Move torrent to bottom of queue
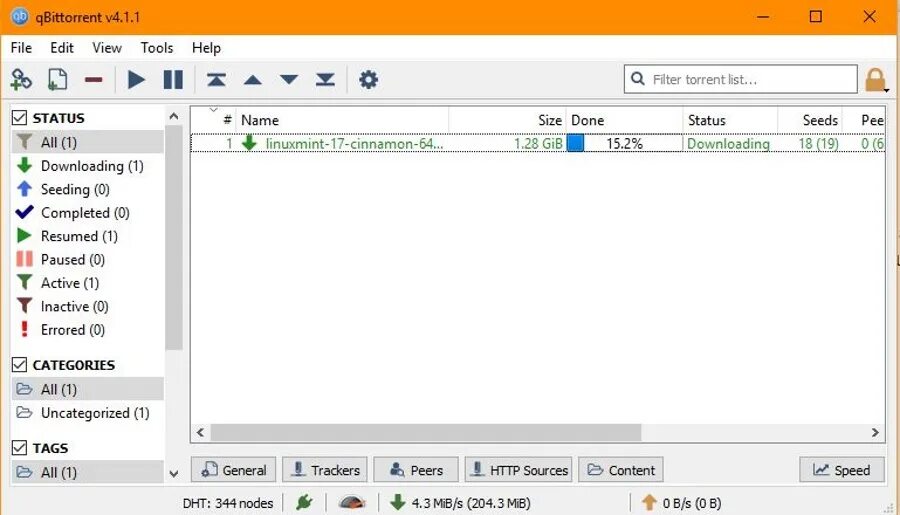 click(325, 80)
